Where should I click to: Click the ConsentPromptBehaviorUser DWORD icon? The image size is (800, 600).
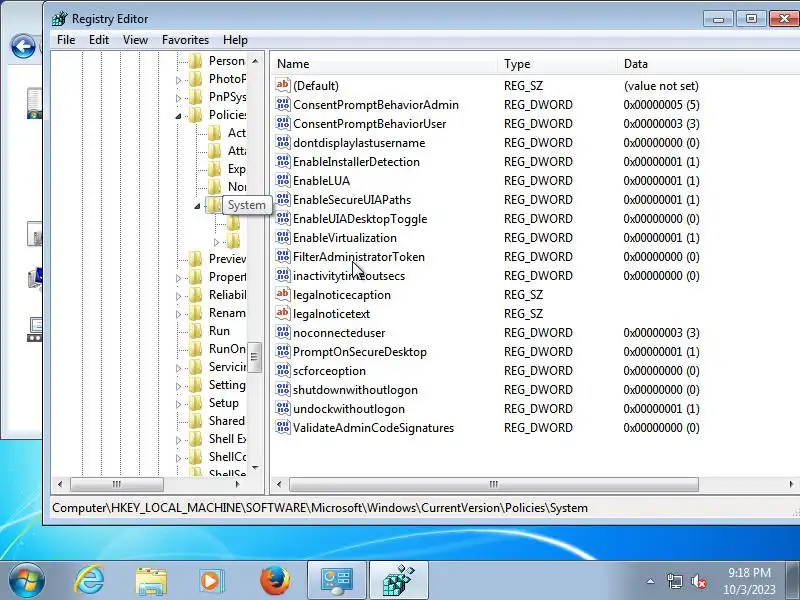tap(283, 123)
